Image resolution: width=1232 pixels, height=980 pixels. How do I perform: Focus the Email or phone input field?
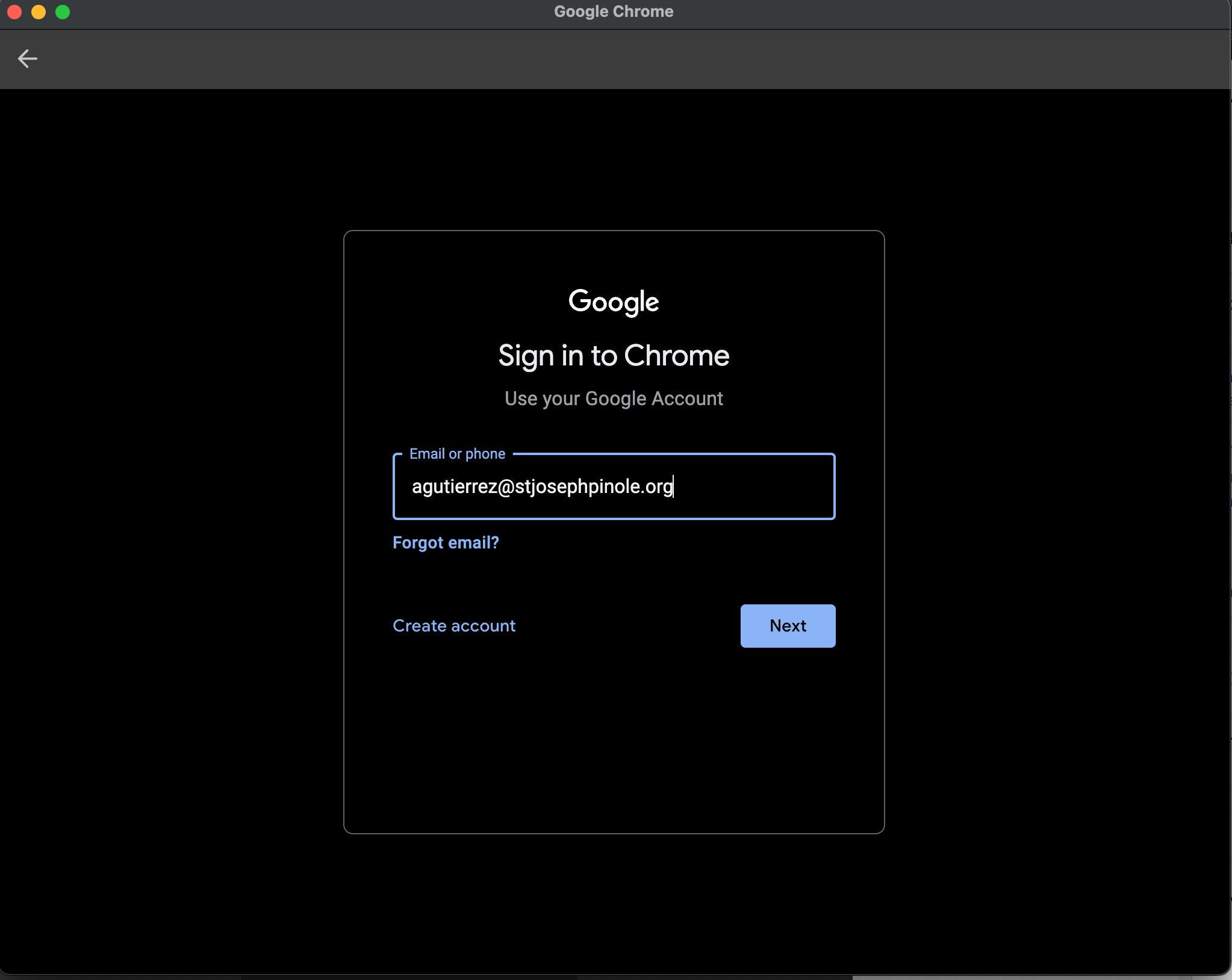(614, 486)
